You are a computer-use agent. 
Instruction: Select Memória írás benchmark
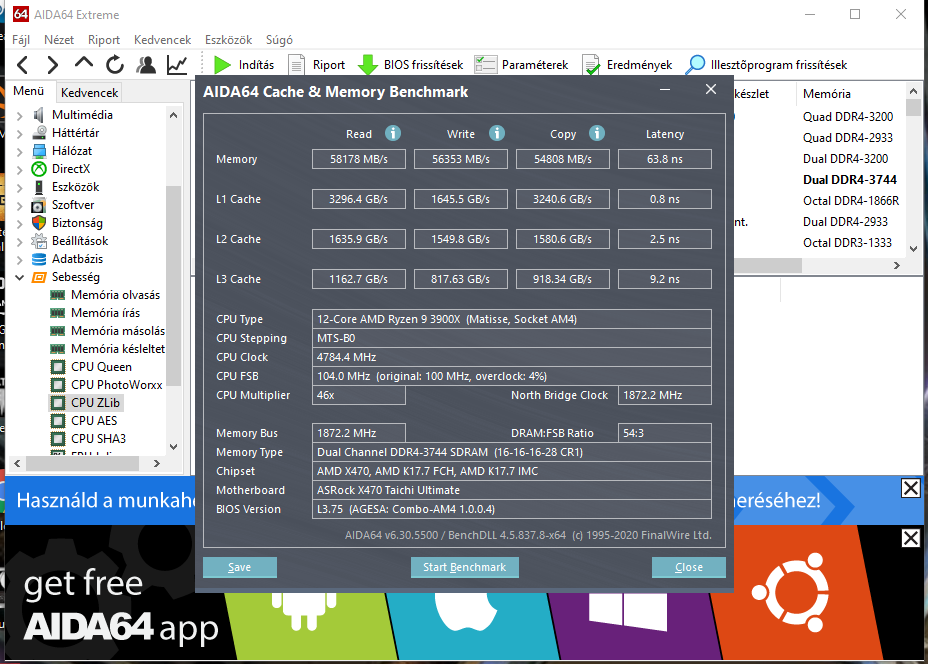coord(105,312)
